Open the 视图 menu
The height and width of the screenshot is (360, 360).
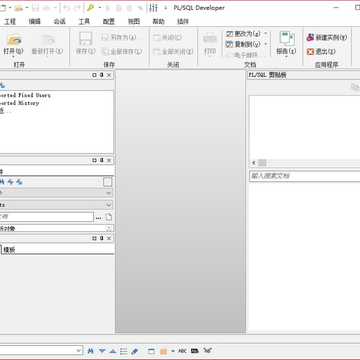[x=134, y=22]
